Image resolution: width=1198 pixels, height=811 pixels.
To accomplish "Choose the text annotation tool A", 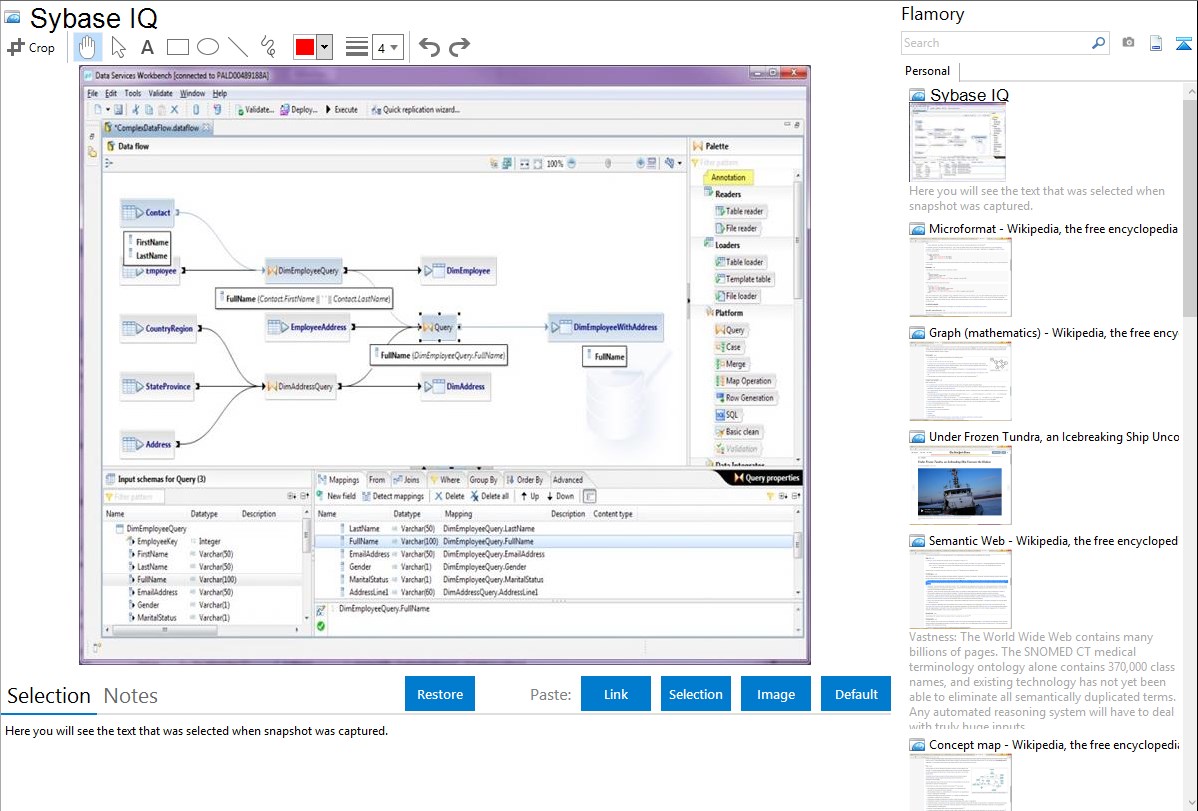I will tap(147, 47).
